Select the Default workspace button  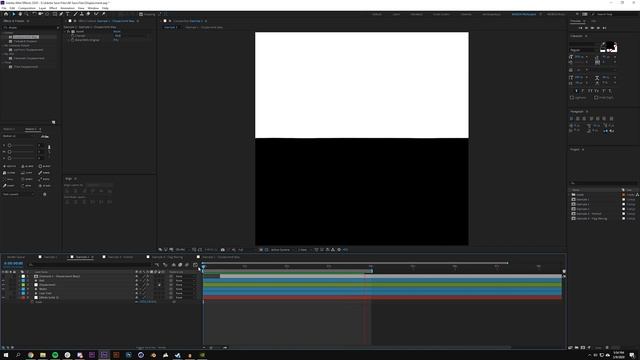coord(377,14)
